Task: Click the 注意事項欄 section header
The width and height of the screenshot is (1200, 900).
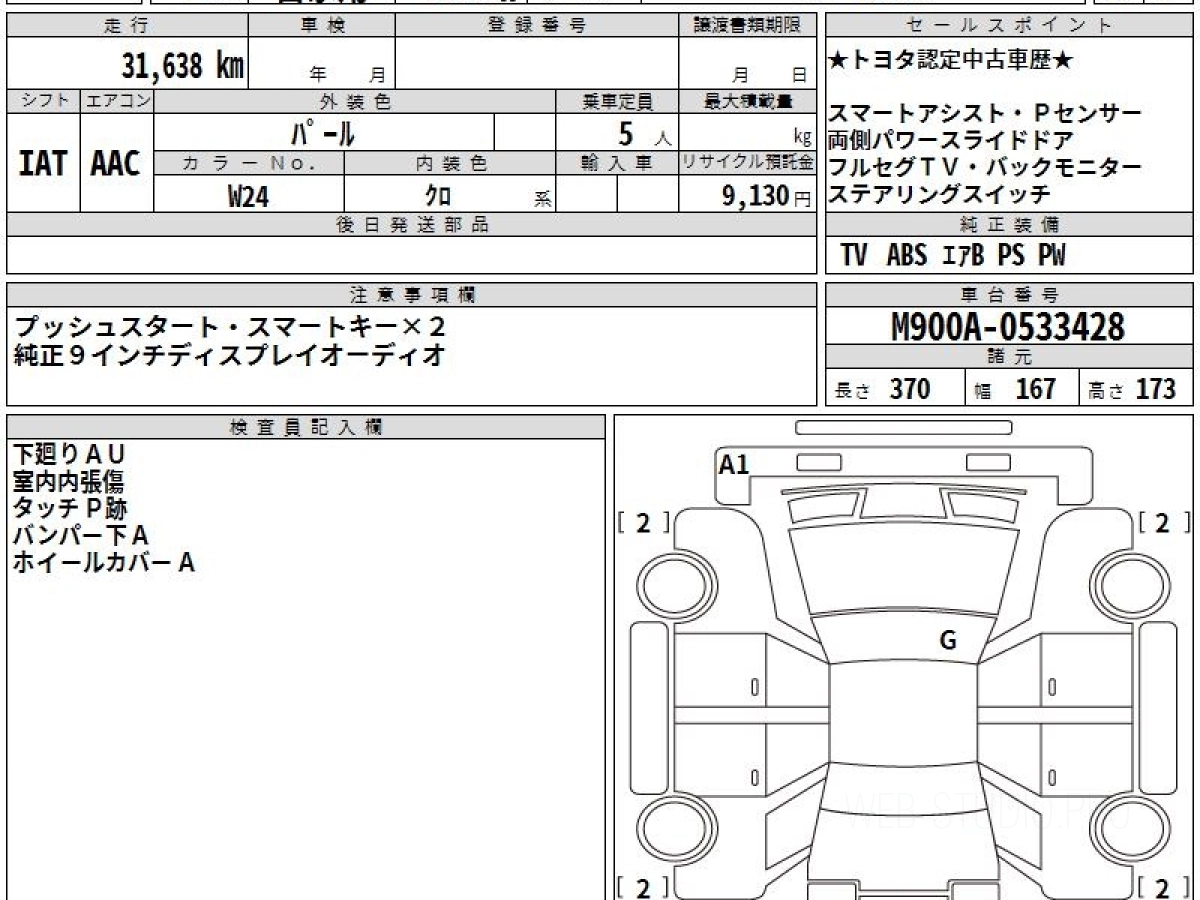Action: coord(411,295)
